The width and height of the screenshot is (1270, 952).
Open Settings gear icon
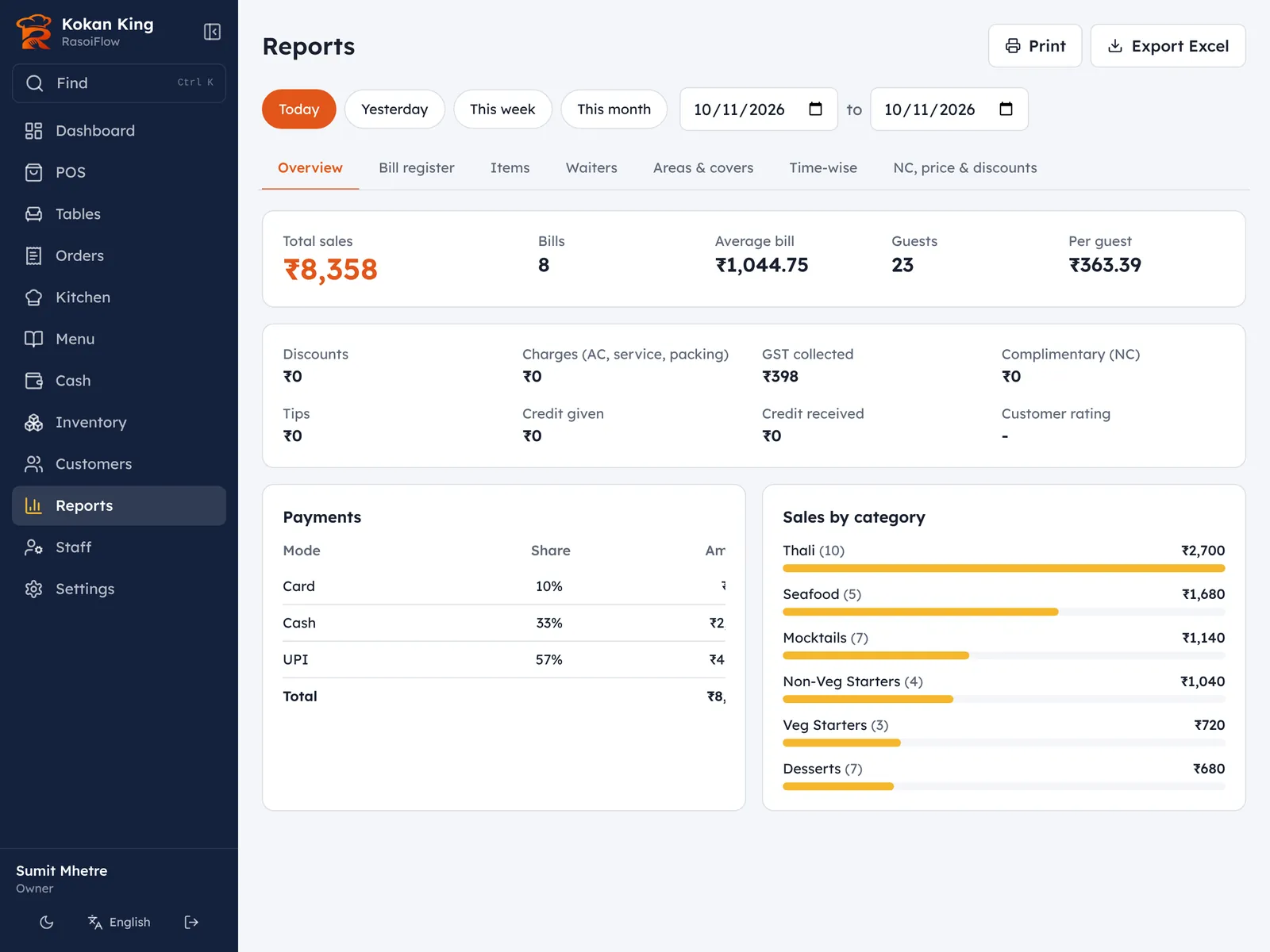(33, 589)
